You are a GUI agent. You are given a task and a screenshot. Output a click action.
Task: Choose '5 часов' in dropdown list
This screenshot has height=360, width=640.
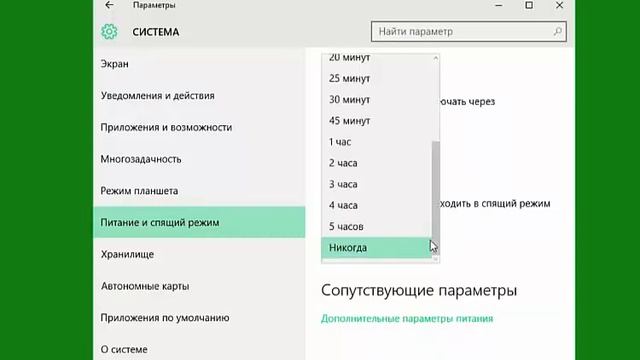(x=376, y=227)
